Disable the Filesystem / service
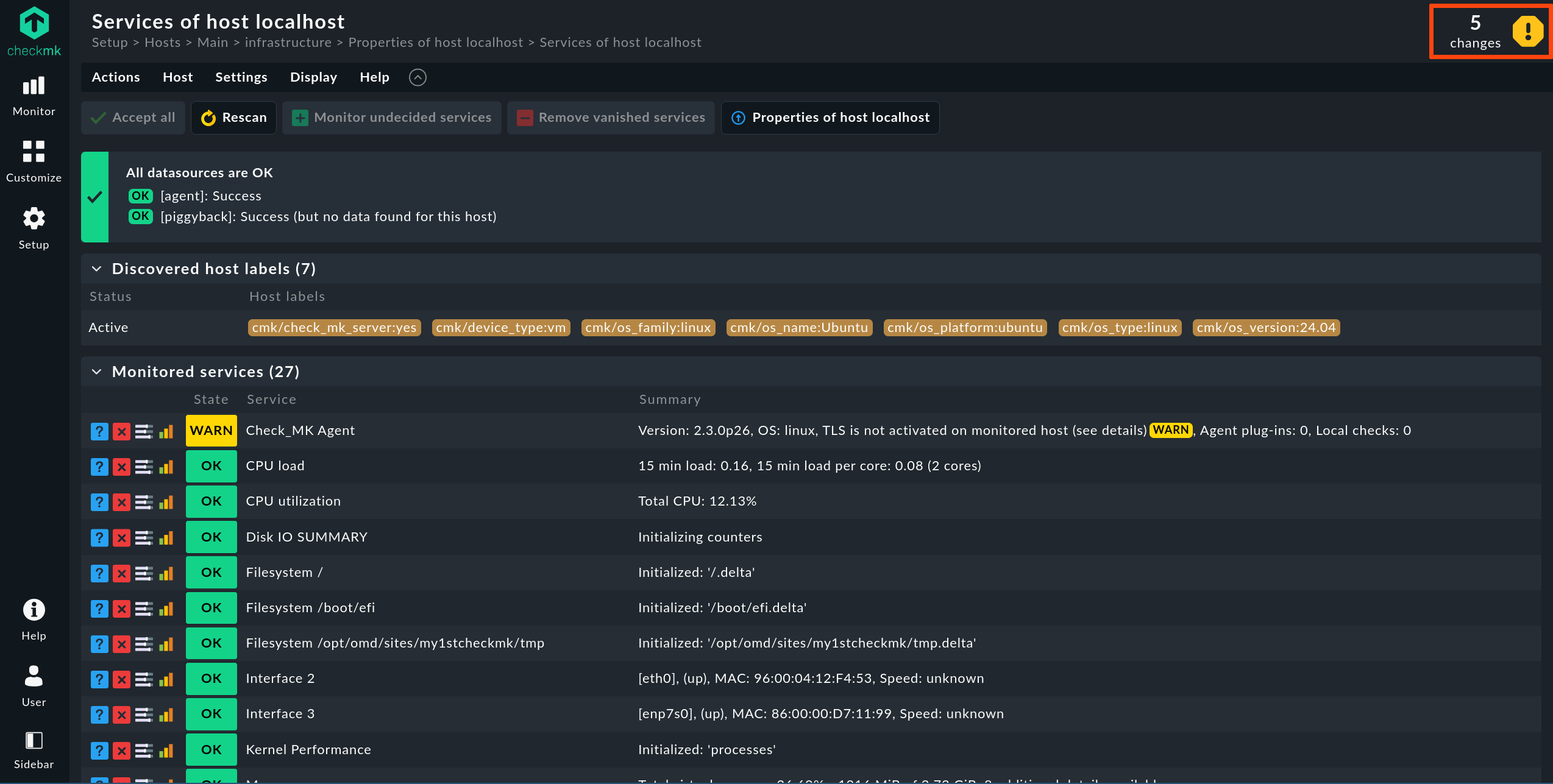This screenshot has width=1553, height=784. [x=122, y=573]
